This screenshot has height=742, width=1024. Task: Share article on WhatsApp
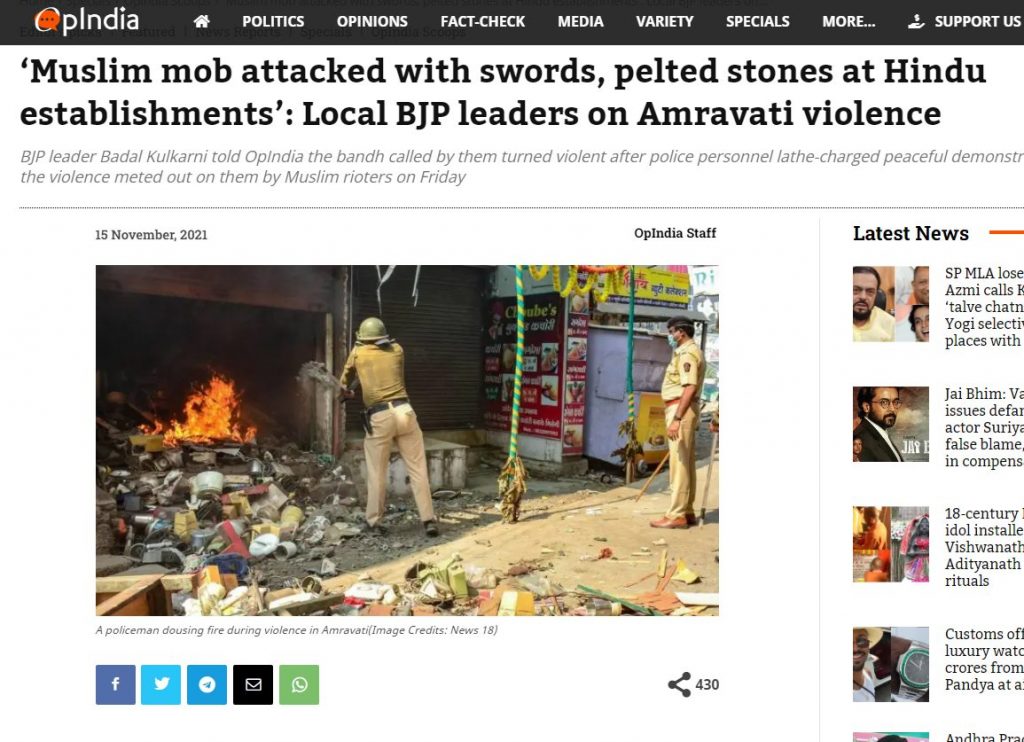pos(299,685)
